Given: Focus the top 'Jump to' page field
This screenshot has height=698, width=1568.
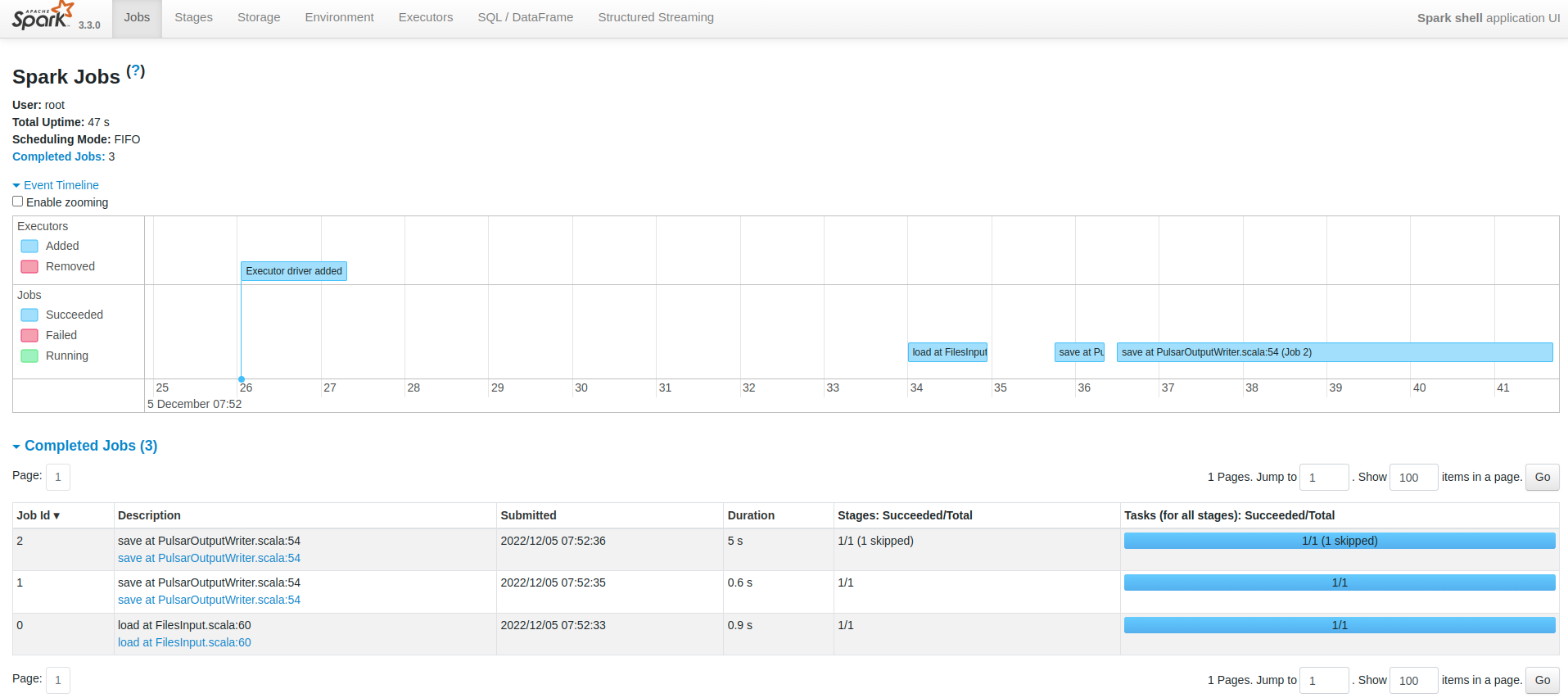Looking at the screenshot, I should tap(1324, 477).
